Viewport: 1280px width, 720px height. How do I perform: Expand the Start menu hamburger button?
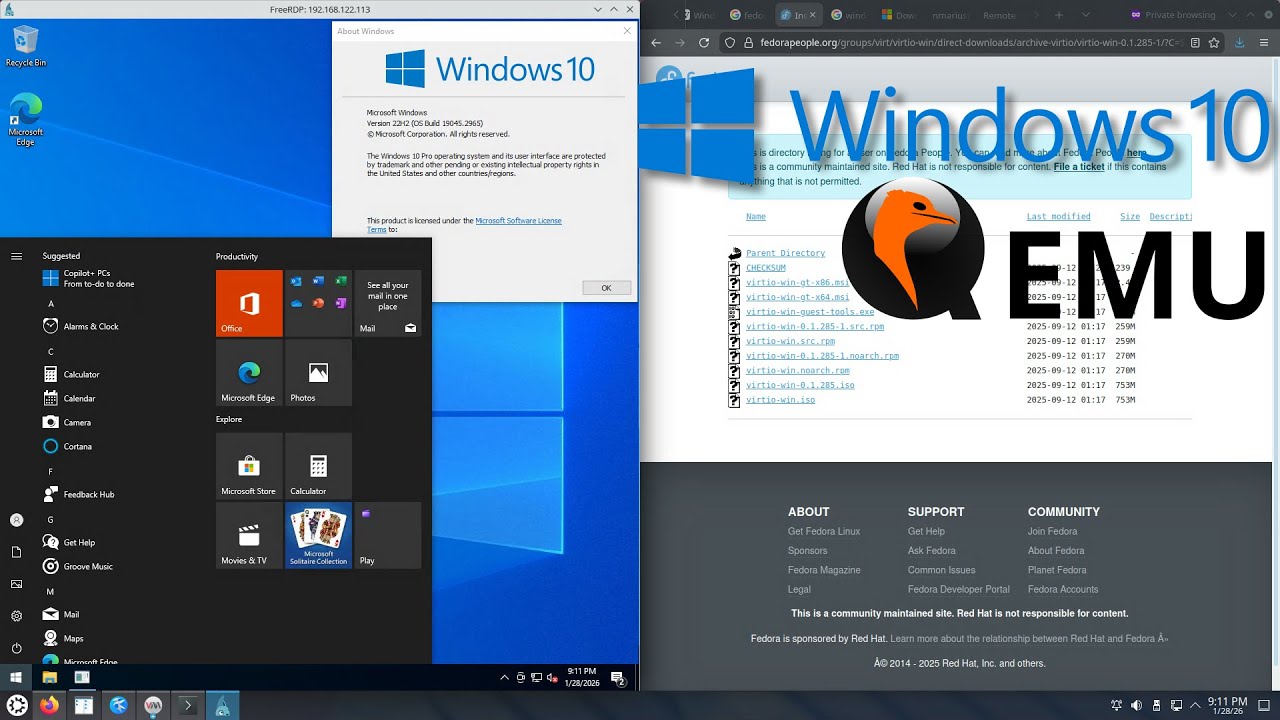point(16,256)
